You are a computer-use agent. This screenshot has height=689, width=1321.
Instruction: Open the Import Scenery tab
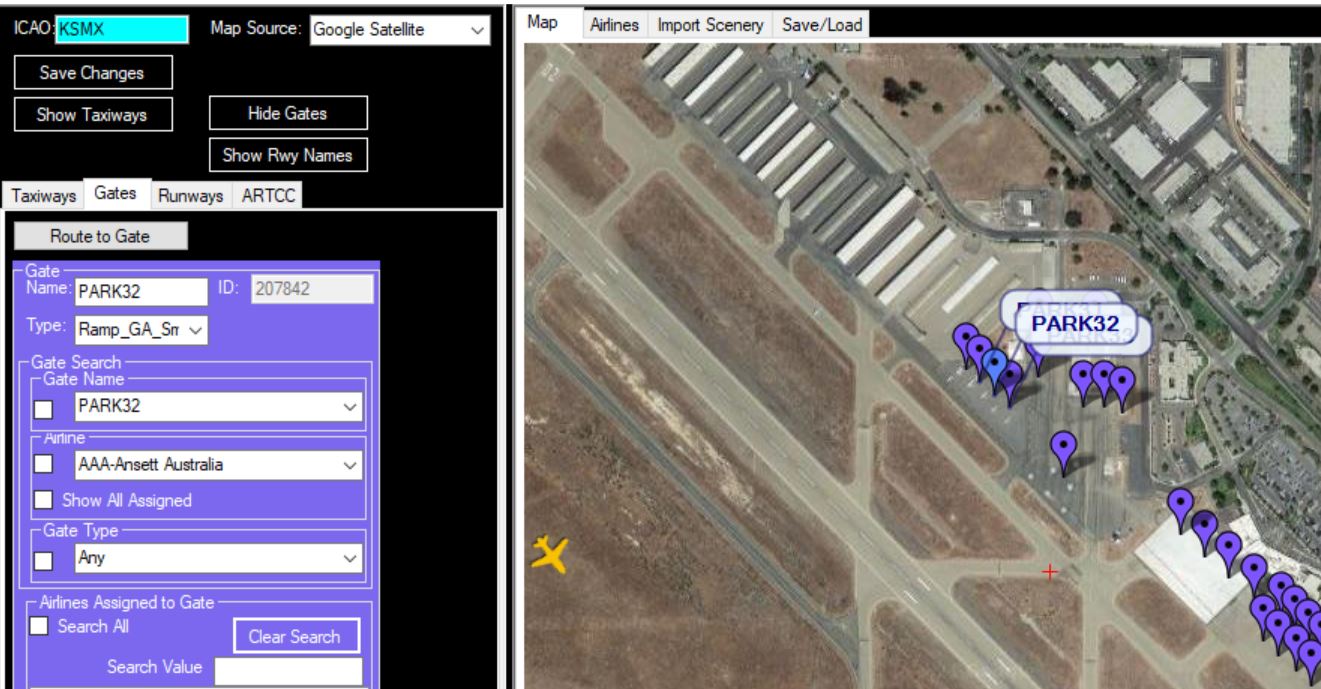click(x=711, y=25)
